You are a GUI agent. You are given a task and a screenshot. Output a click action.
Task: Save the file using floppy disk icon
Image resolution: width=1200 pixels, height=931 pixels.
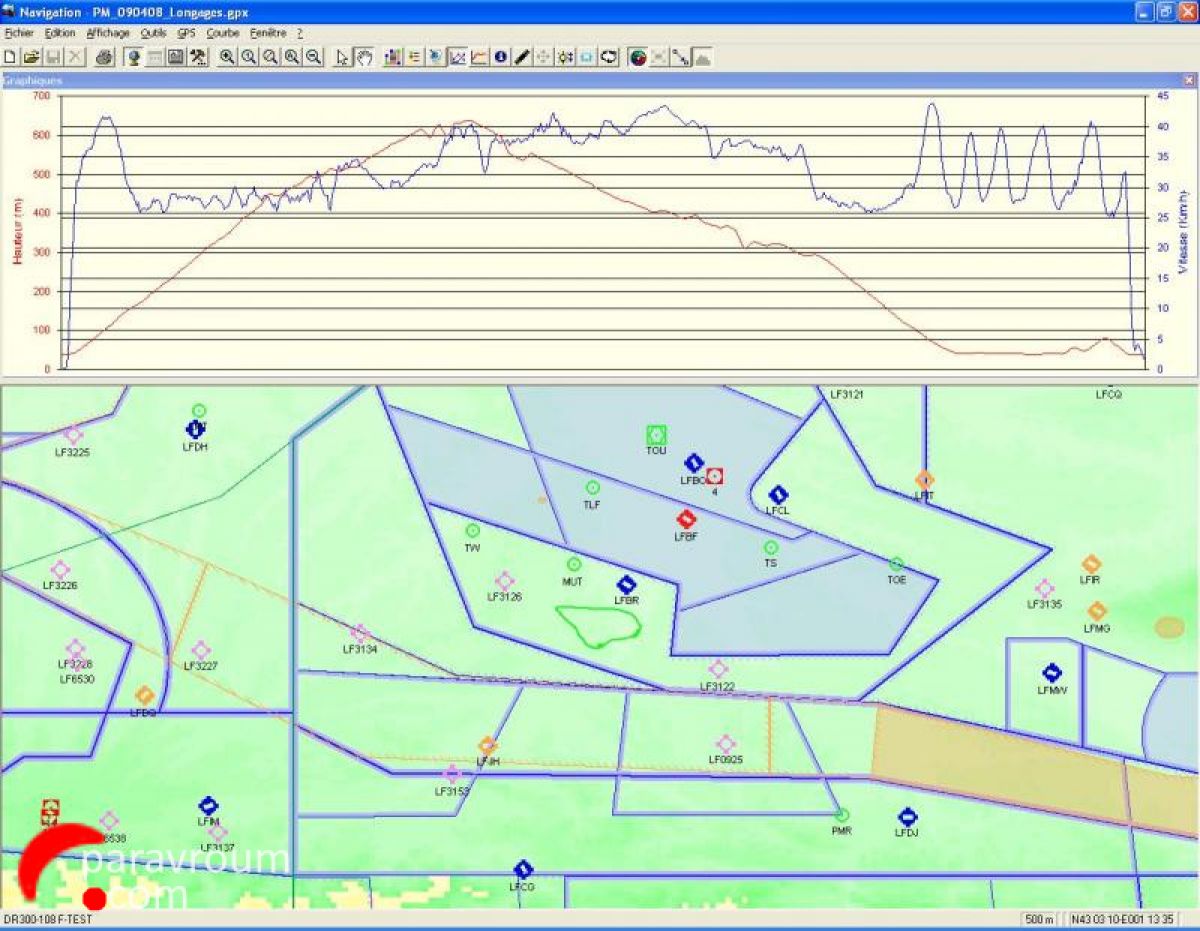[53, 57]
